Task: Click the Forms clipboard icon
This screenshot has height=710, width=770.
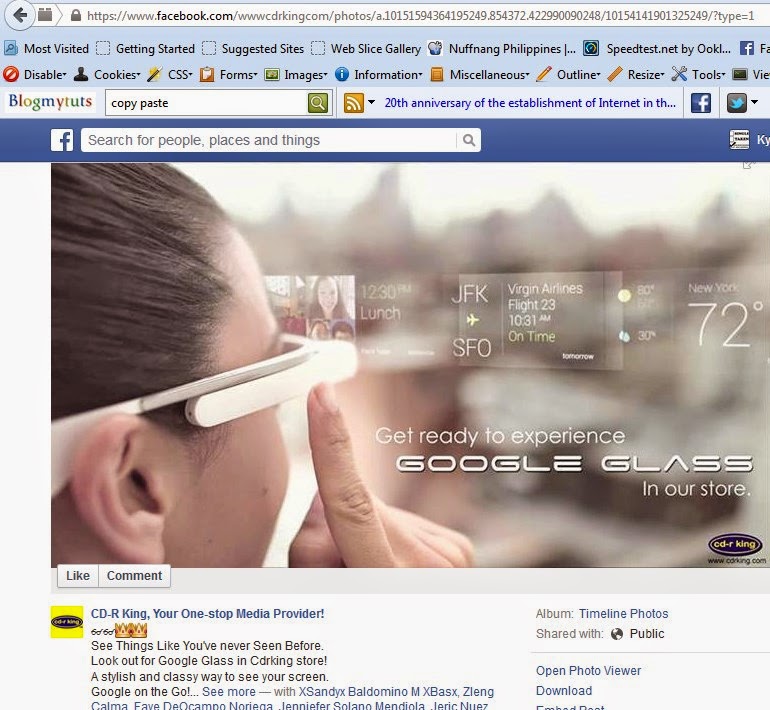Action: [x=207, y=75]
